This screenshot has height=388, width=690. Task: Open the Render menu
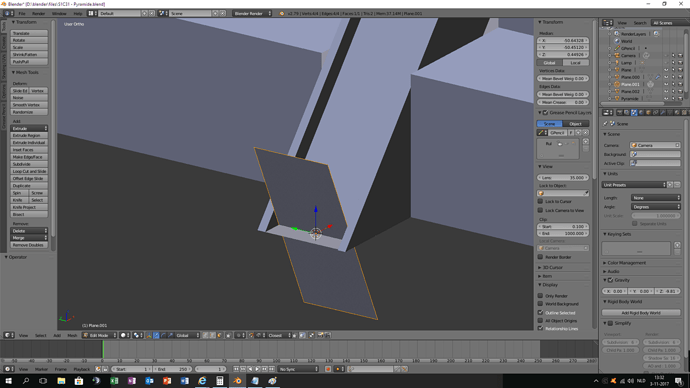pyautogui.click(x=39, y=14)
